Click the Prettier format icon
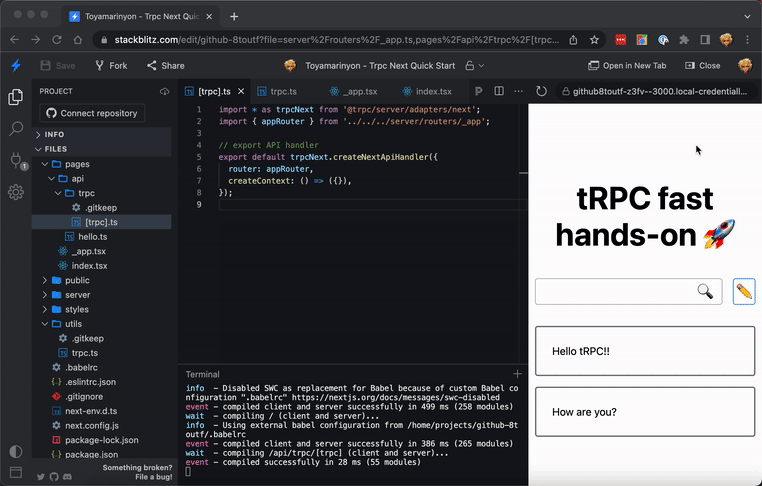The image size is (762, 486). 479,91
